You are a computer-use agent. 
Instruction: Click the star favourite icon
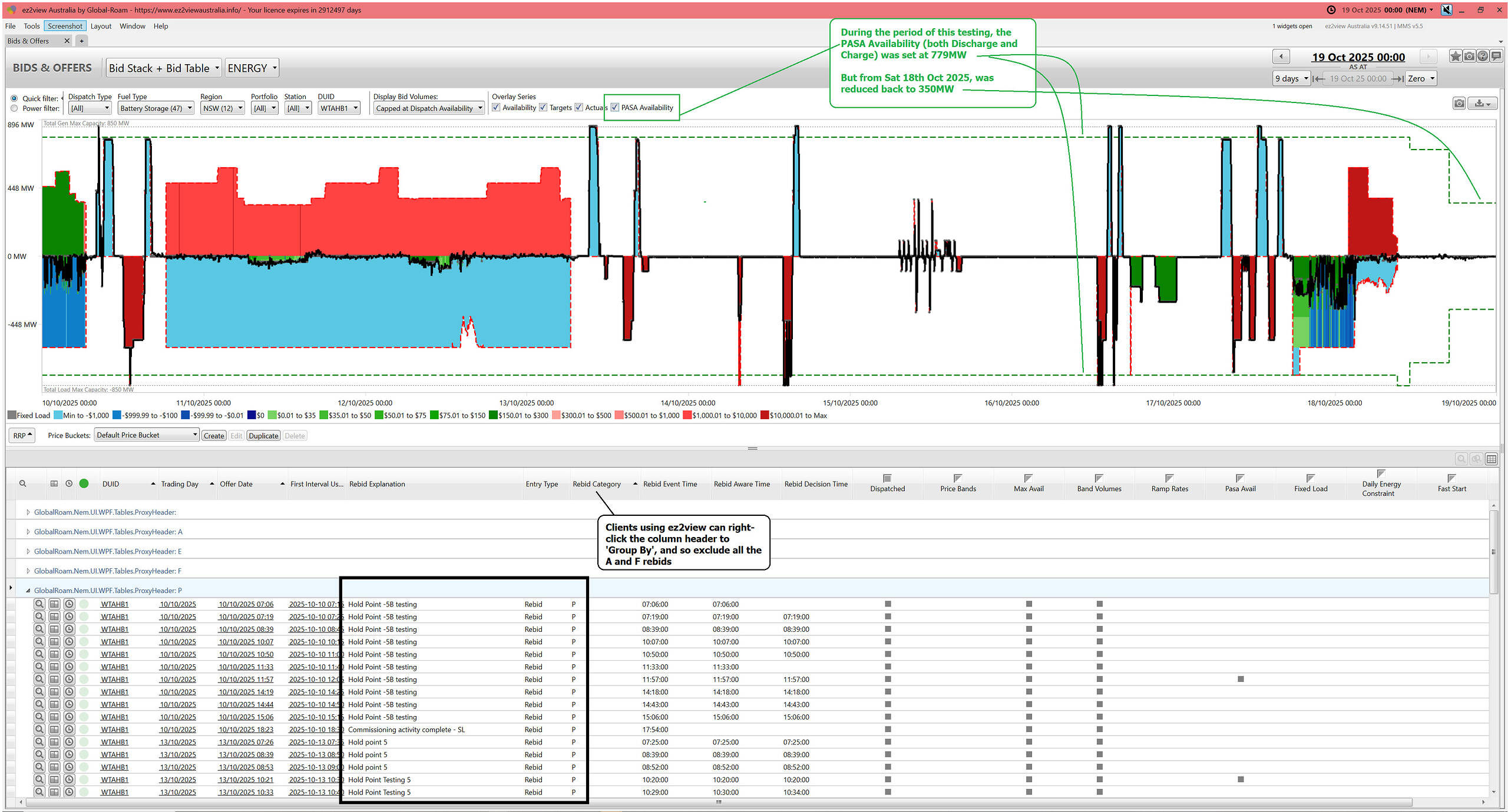1455,57
